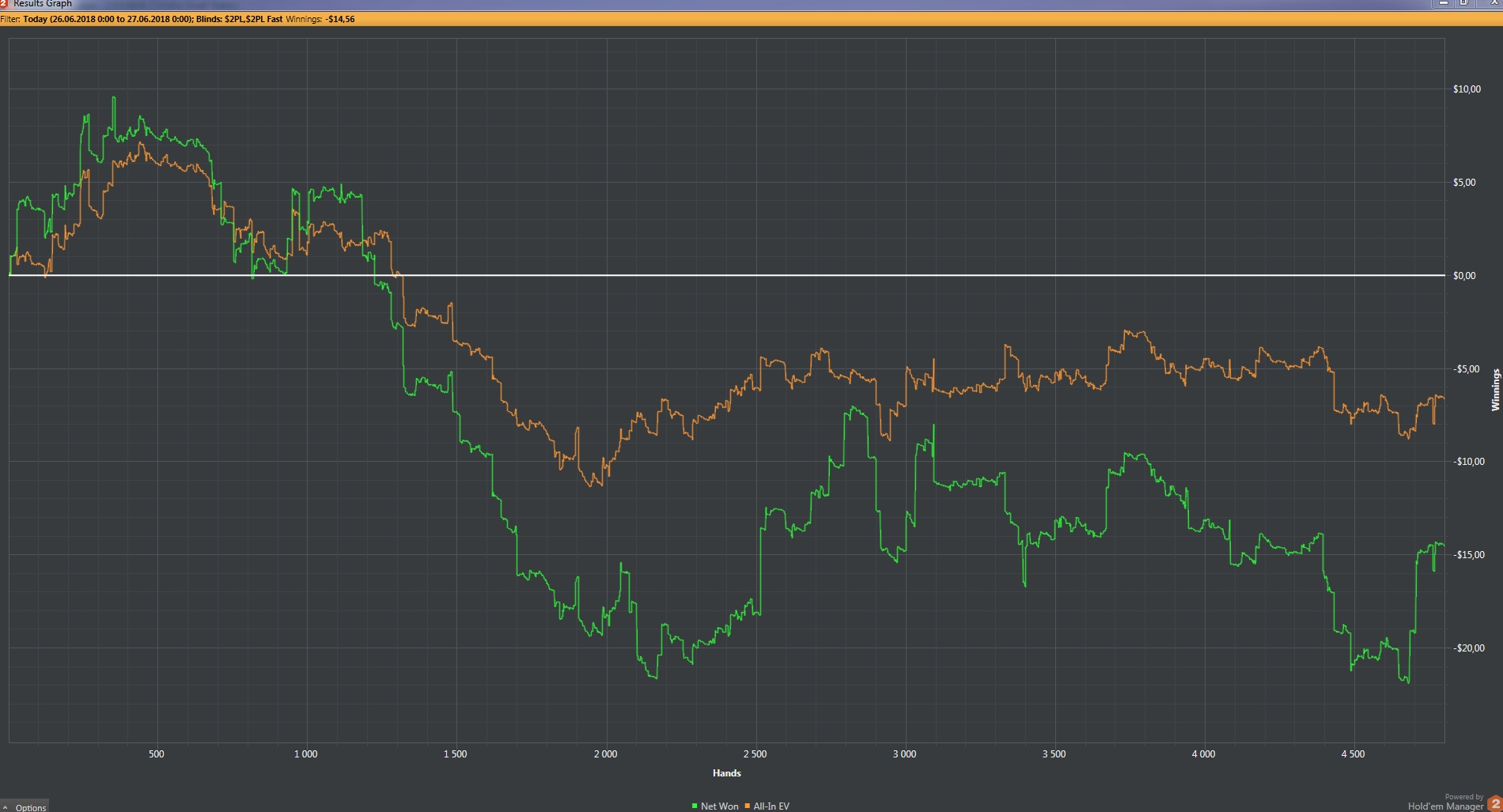Click the 'Winnings: -$14,56' filter value
This screenshot has width=1503, height=812.
click(x=320, y=19)
